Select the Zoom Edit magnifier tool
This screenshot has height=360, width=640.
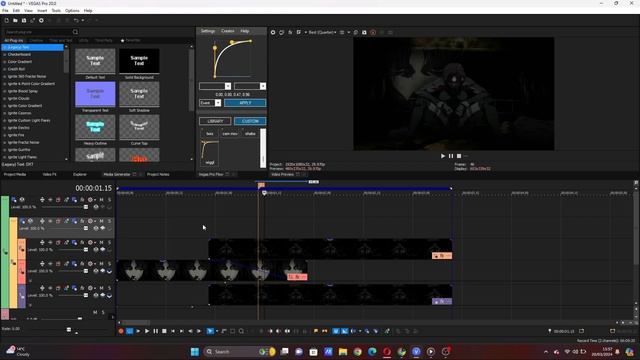(x=241, y=331)
